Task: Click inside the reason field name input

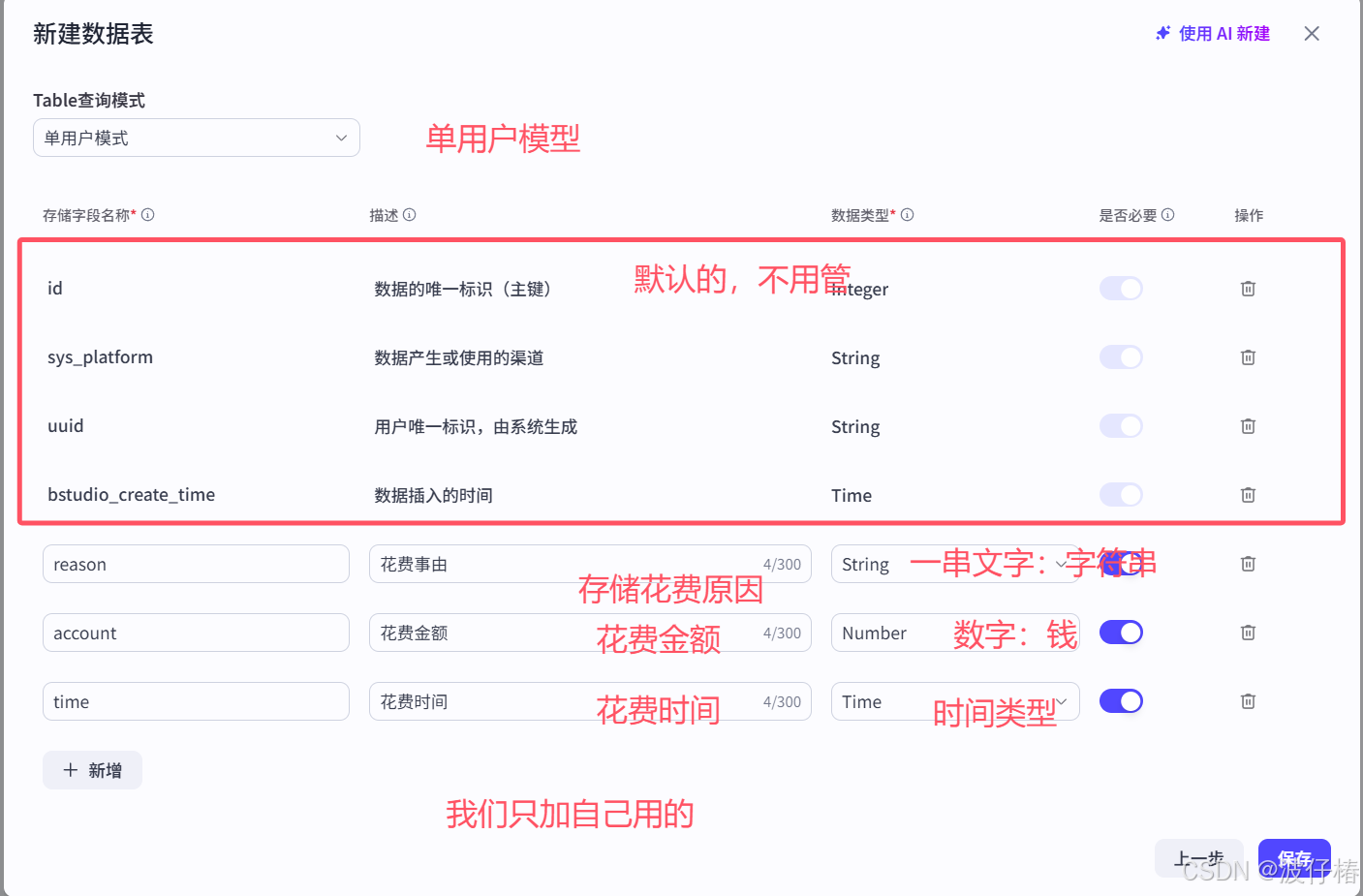Action: [x=196, y=563]
